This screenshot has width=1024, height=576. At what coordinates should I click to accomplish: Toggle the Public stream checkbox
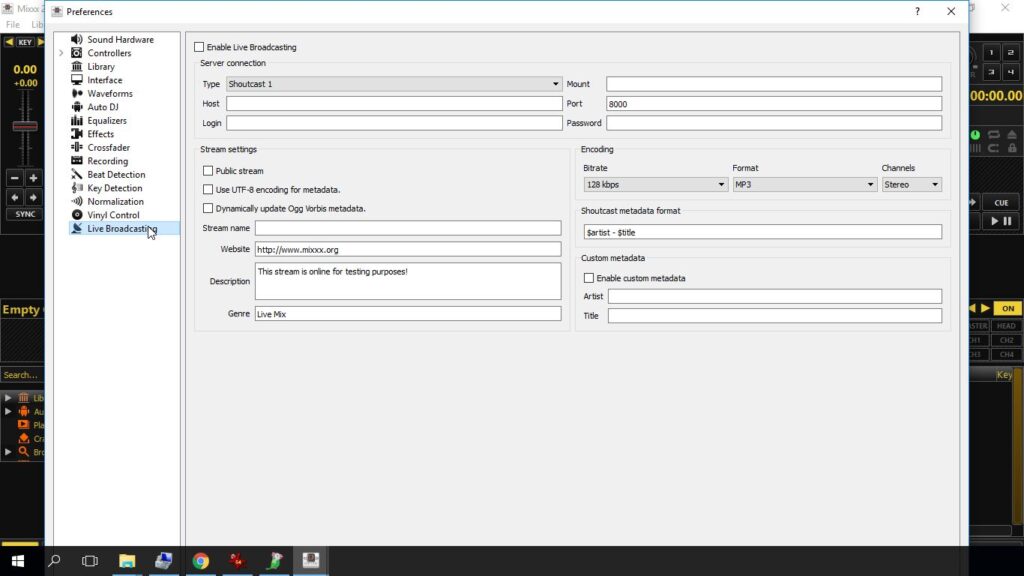(x=208, y=171)
